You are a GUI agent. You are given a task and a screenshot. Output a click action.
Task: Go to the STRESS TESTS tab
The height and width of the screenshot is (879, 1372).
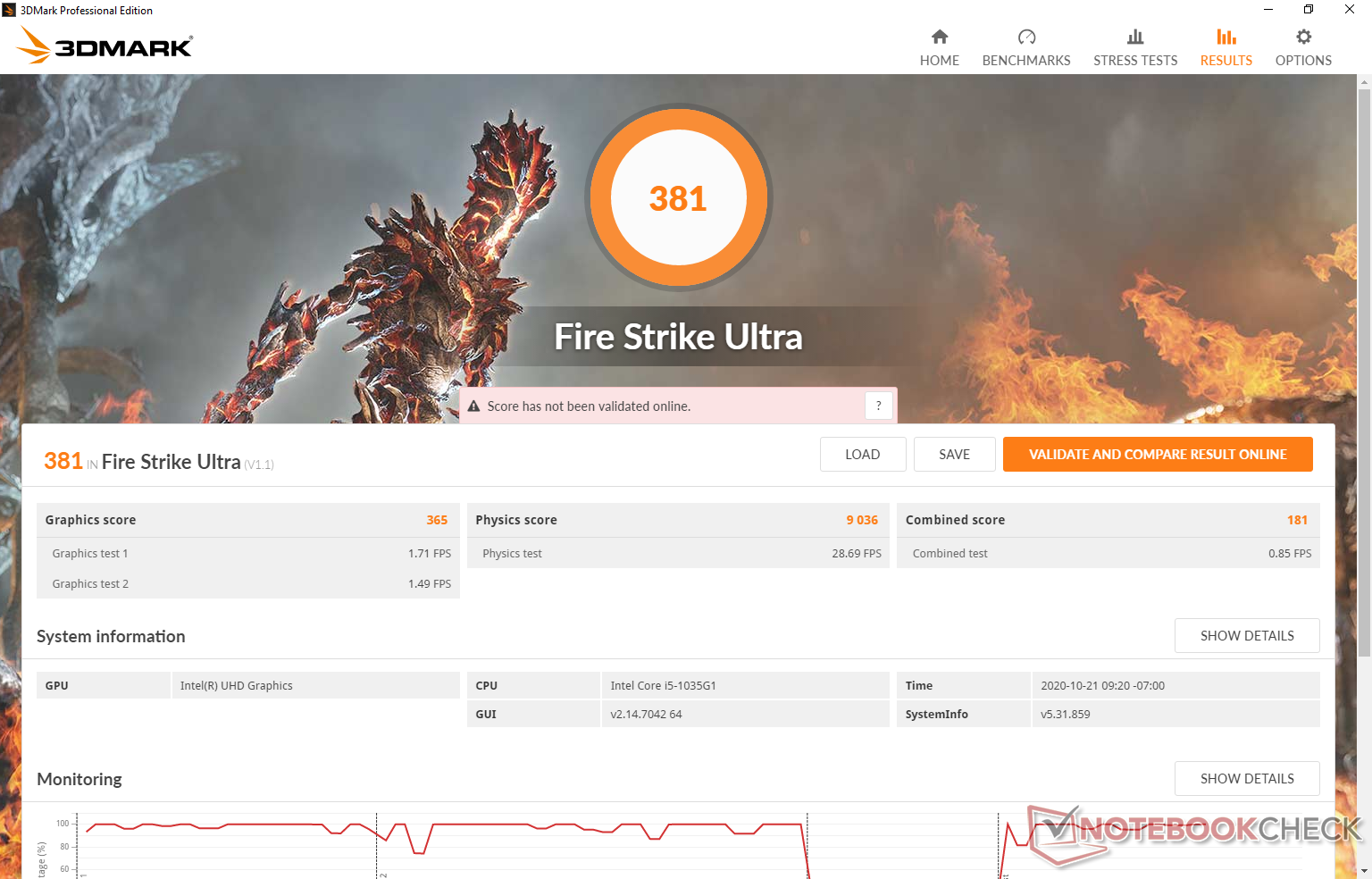coord(1135,48)
